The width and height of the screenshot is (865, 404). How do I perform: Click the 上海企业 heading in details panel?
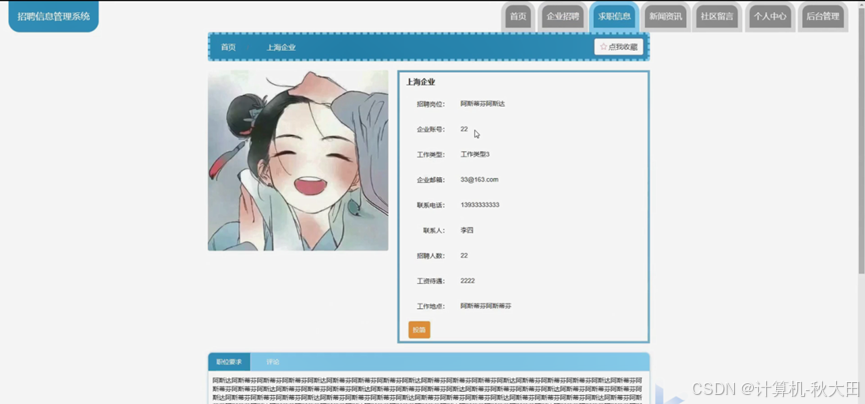click(x=421, y=82)
